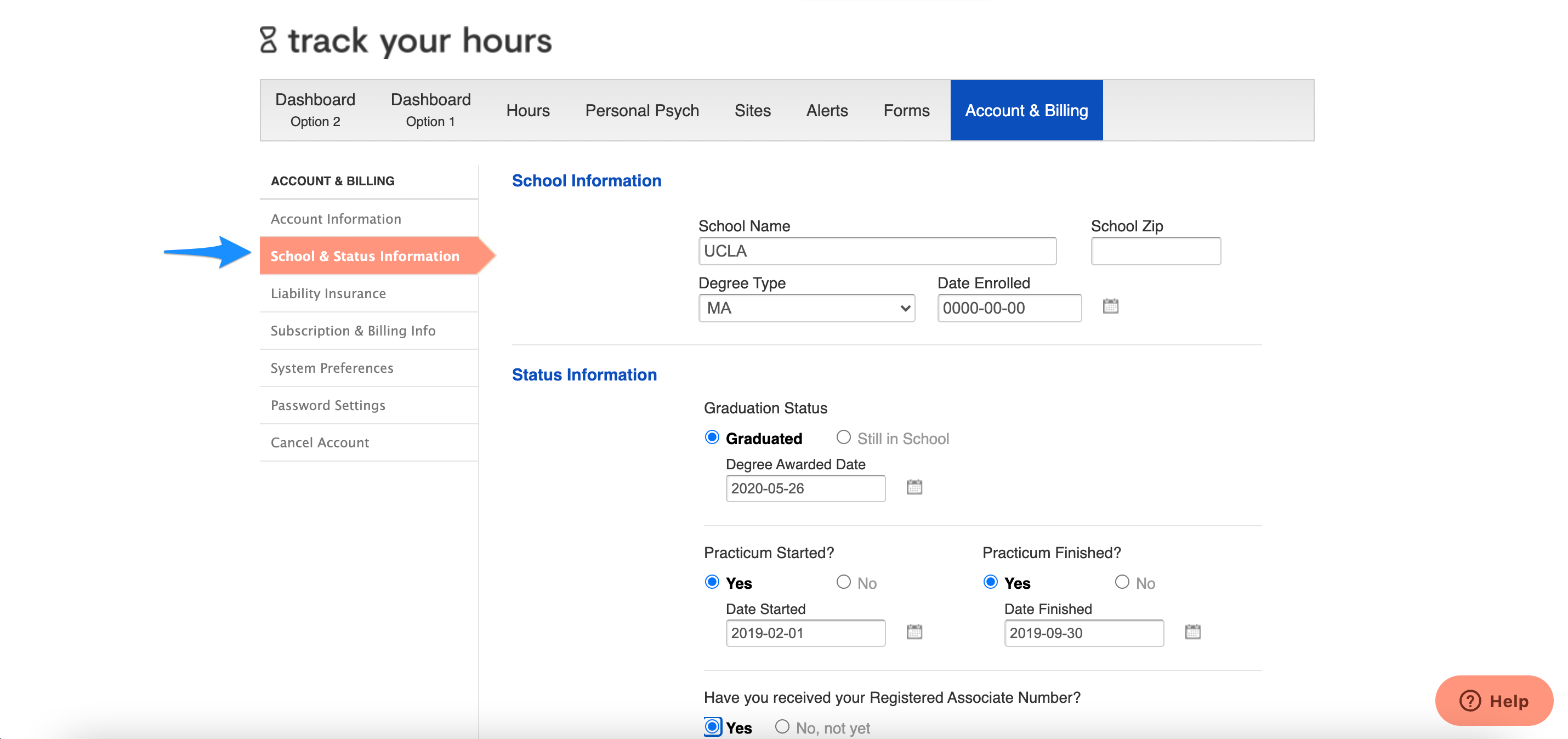
Task: Choose Yes for Practicum Started
Action: coord(712,583)
